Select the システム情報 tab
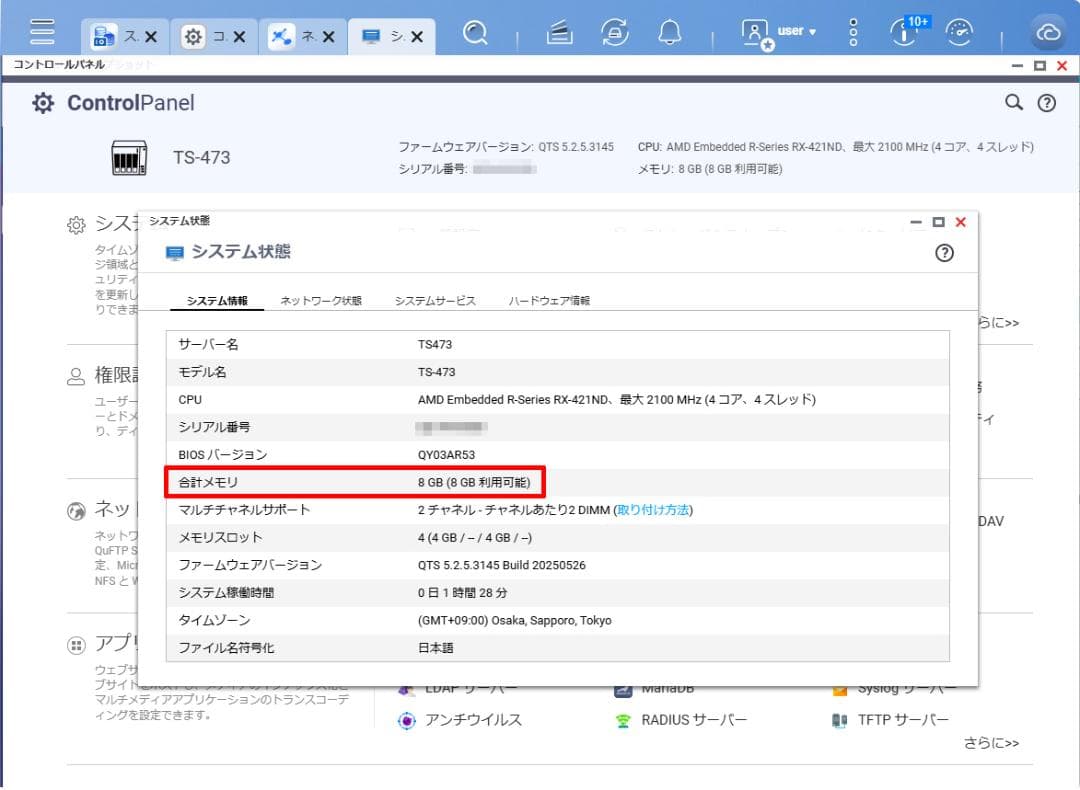The width and height of the screenshot is (1080, 790). click(217, 301)
